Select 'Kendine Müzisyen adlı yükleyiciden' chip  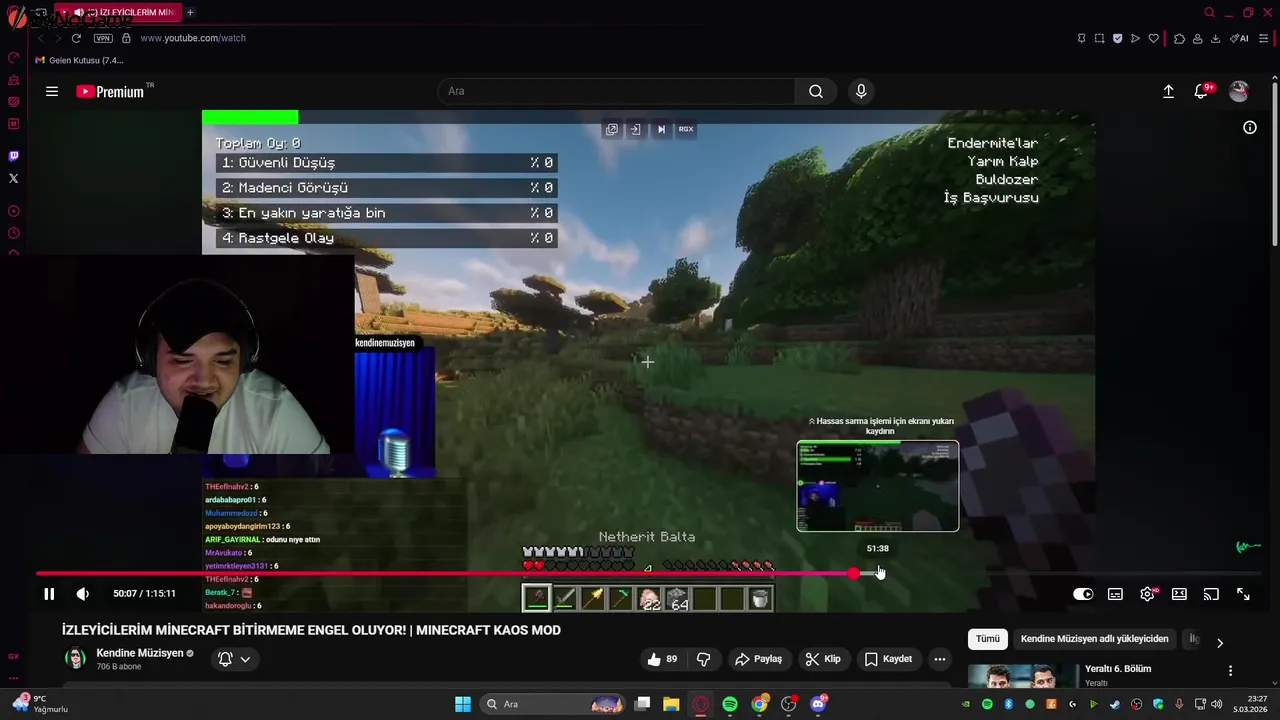pos(1094,639)
